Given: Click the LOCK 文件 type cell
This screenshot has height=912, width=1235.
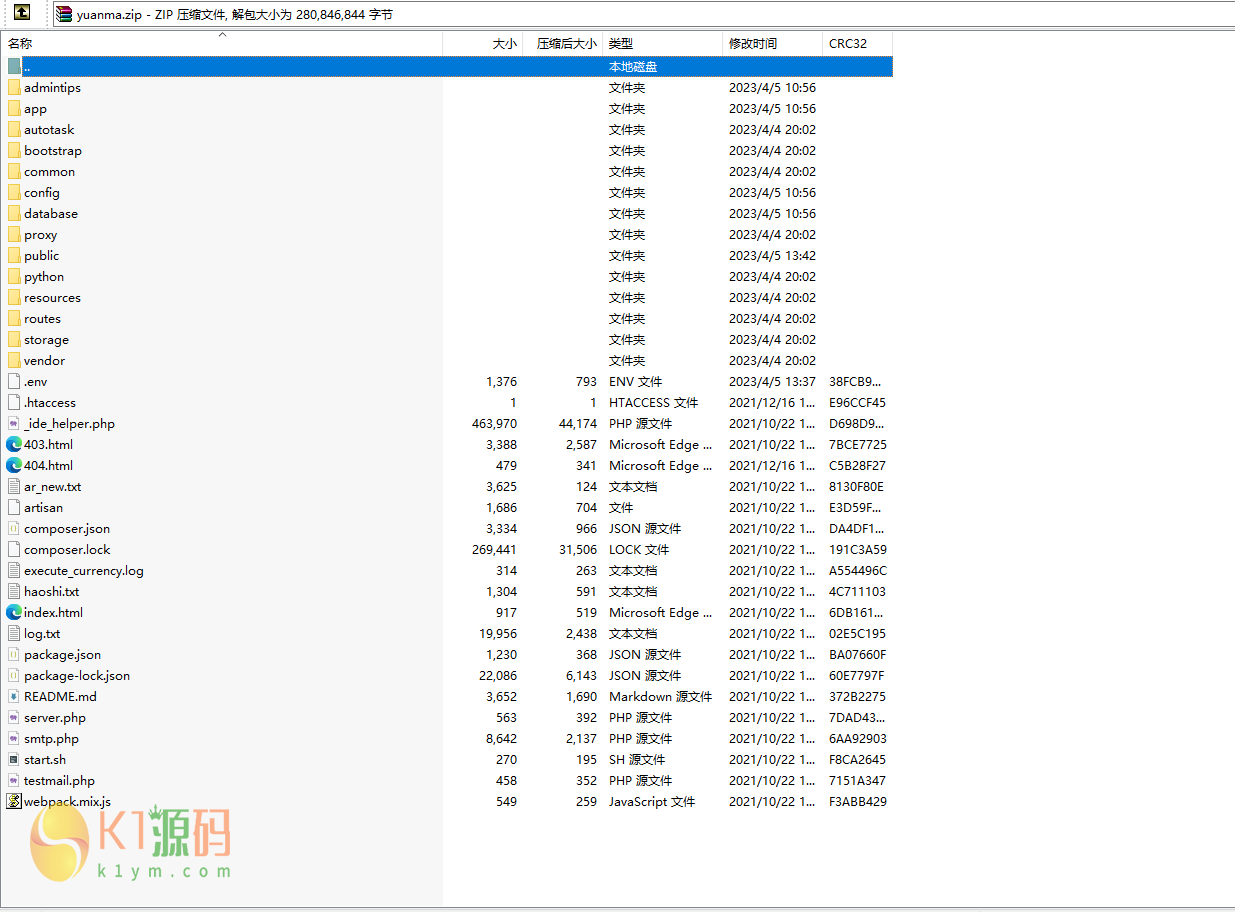Looking at the screenshot, I should [x=639, y=549].
